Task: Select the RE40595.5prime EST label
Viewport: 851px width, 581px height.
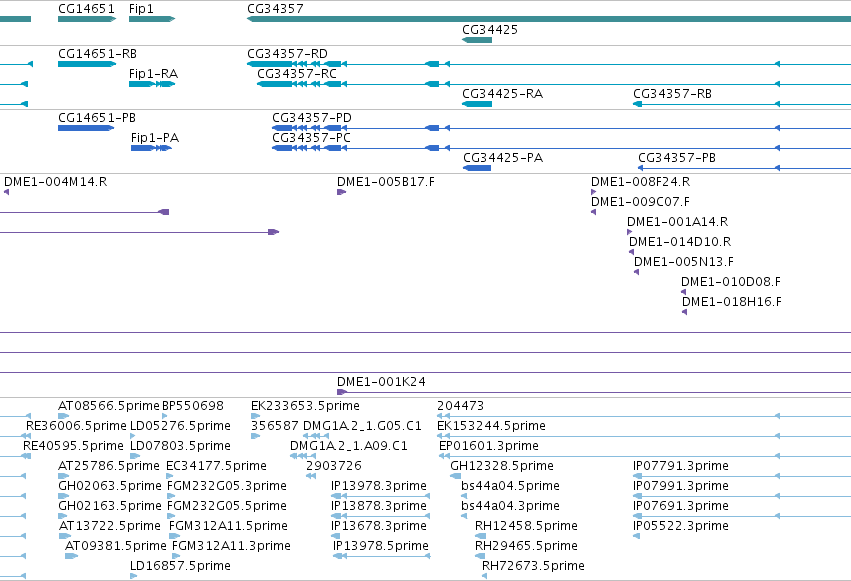Action: pyautogui.click(x=73, y=446)
